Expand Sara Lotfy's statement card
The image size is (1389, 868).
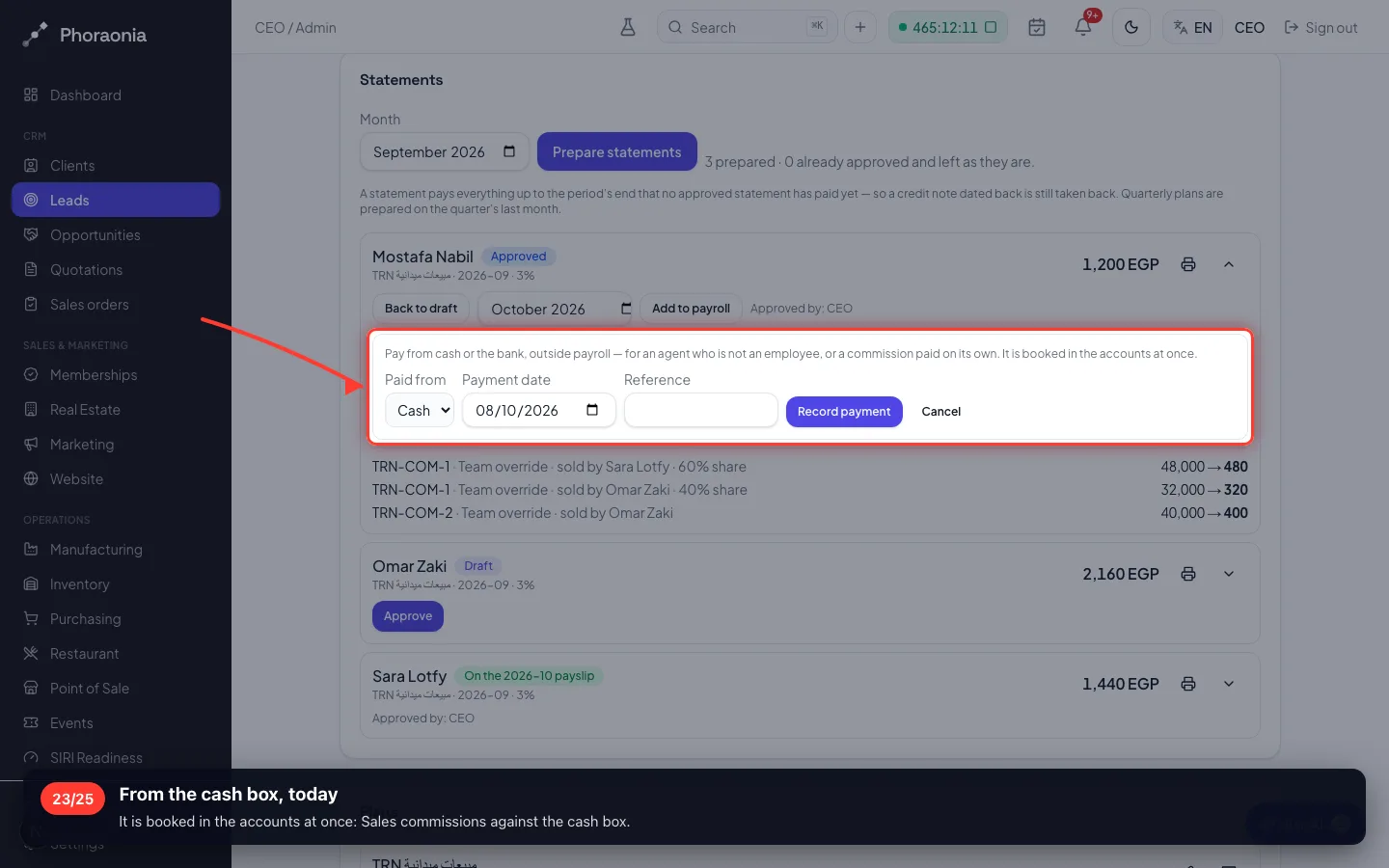click(1229, 684)
